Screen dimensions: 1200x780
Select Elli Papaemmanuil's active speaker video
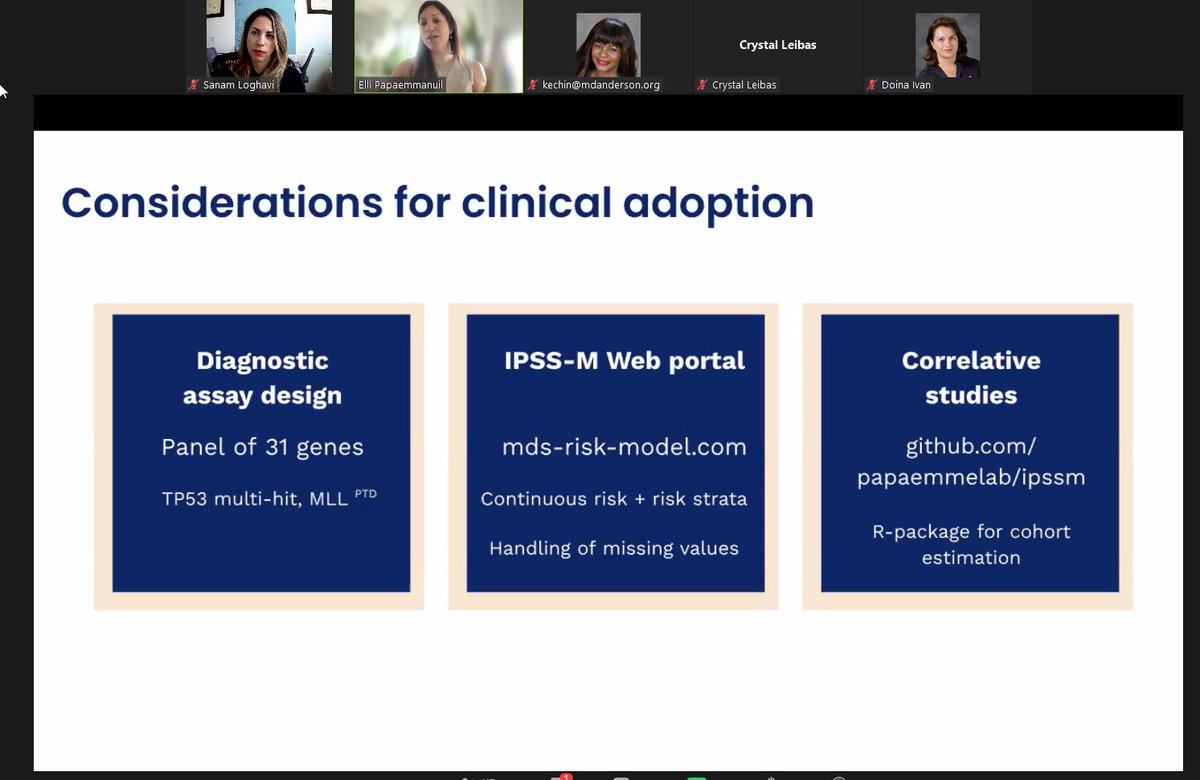coord(439,46)
